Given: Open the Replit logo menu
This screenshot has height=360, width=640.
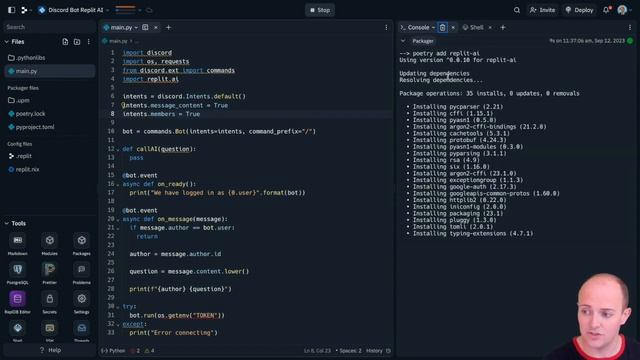Looking at the screenshot, I should tap(25, 10).
